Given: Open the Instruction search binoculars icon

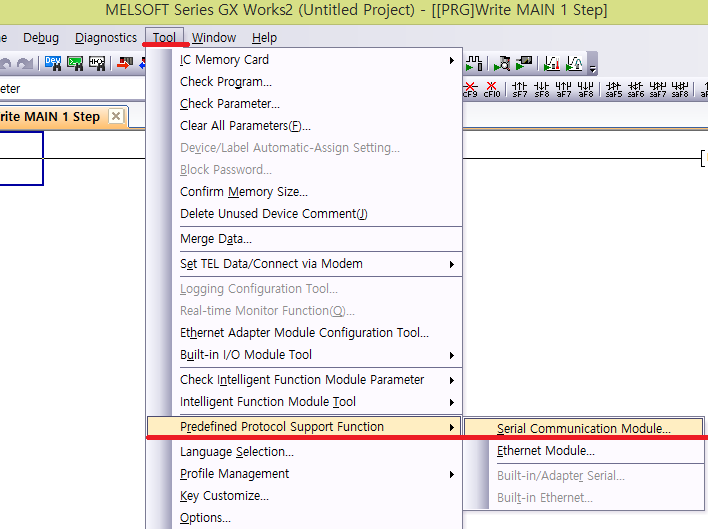Looking at the screenshot, I should pos(75,63).
